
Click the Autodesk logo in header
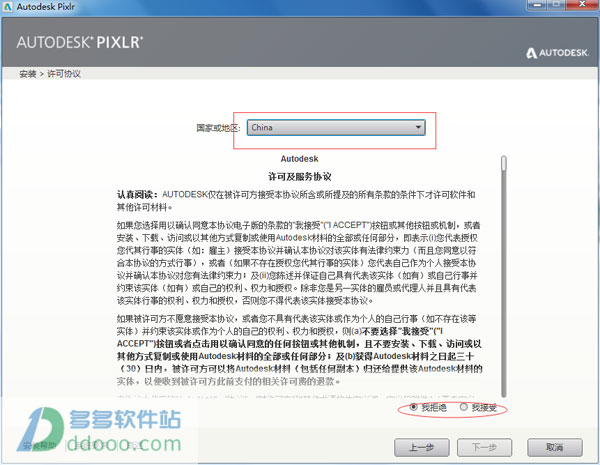coord(557,53)
